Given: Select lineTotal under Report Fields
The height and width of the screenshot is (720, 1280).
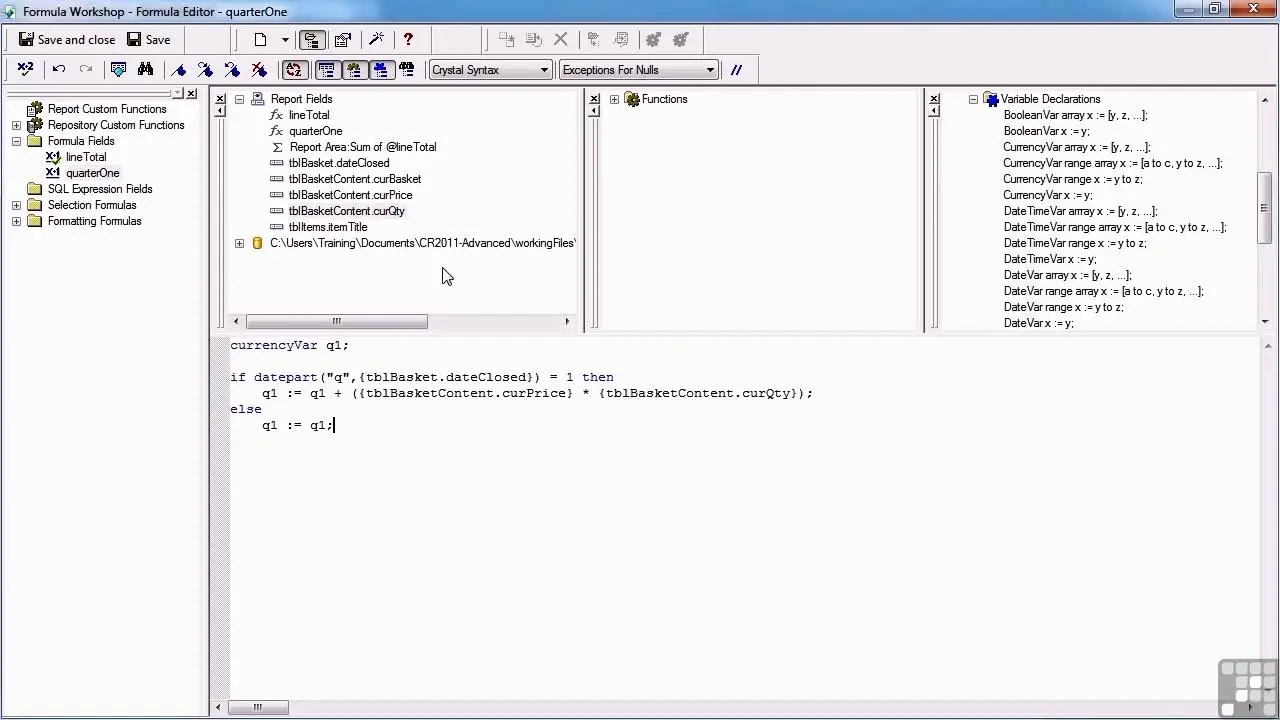Looking at the screenshot, I should (309, 115).
